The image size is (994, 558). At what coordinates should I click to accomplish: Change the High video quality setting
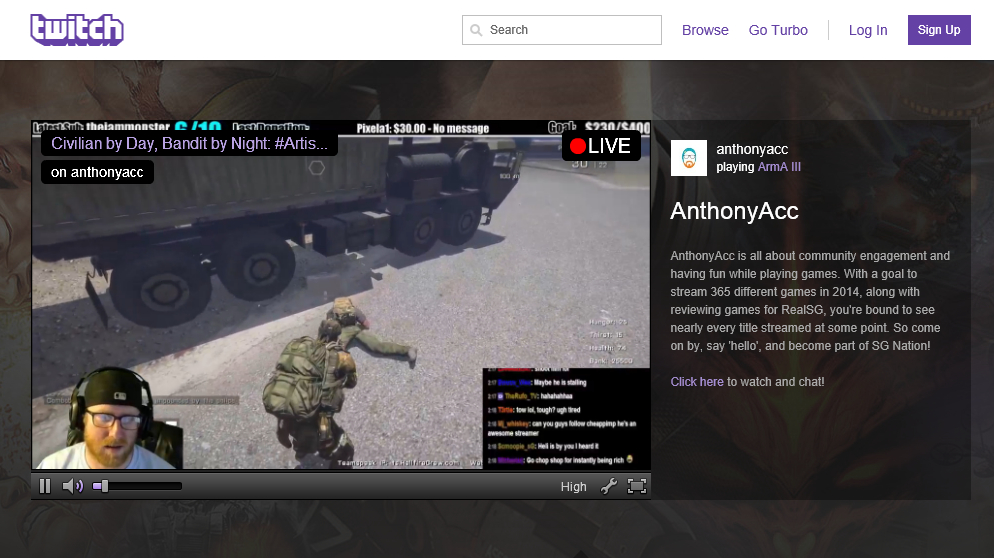[x=573, y=486]
